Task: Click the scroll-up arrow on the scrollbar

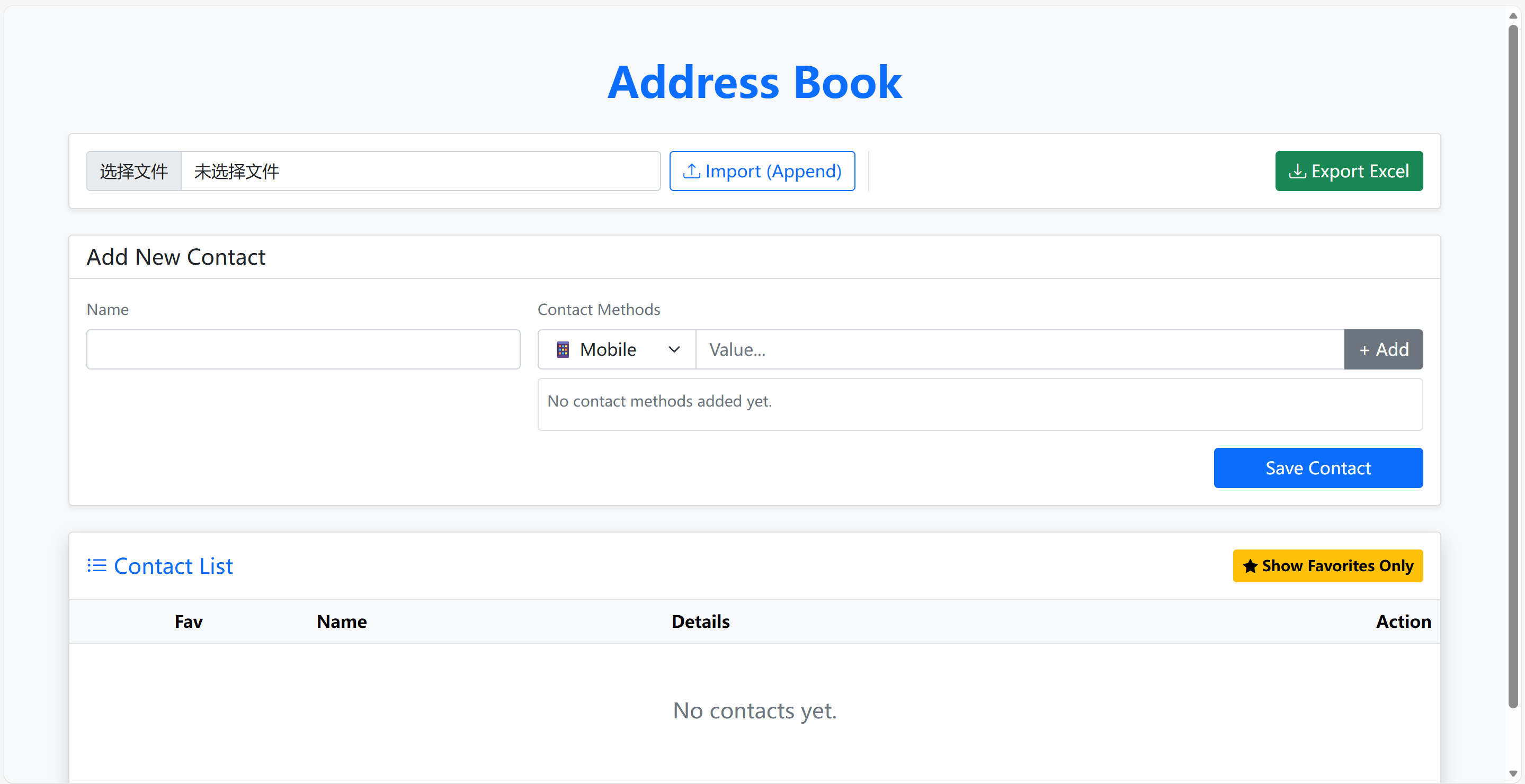Action: 1513,15
